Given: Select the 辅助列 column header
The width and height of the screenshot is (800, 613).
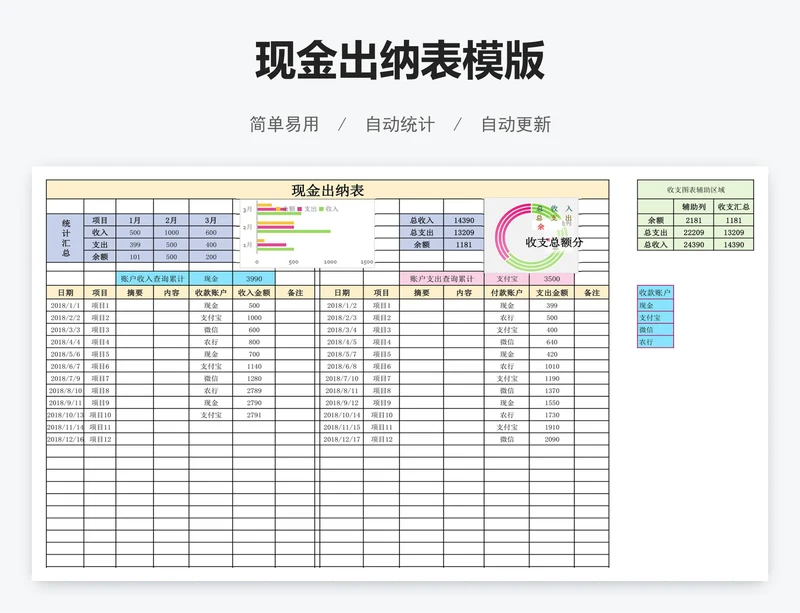Looking at the screenshot, I should 693,207.
